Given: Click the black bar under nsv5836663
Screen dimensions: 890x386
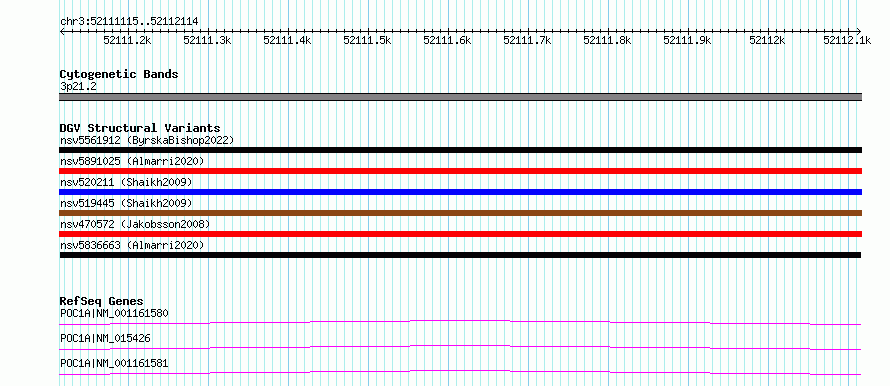Looking at the screenshot, I should 460,255.
